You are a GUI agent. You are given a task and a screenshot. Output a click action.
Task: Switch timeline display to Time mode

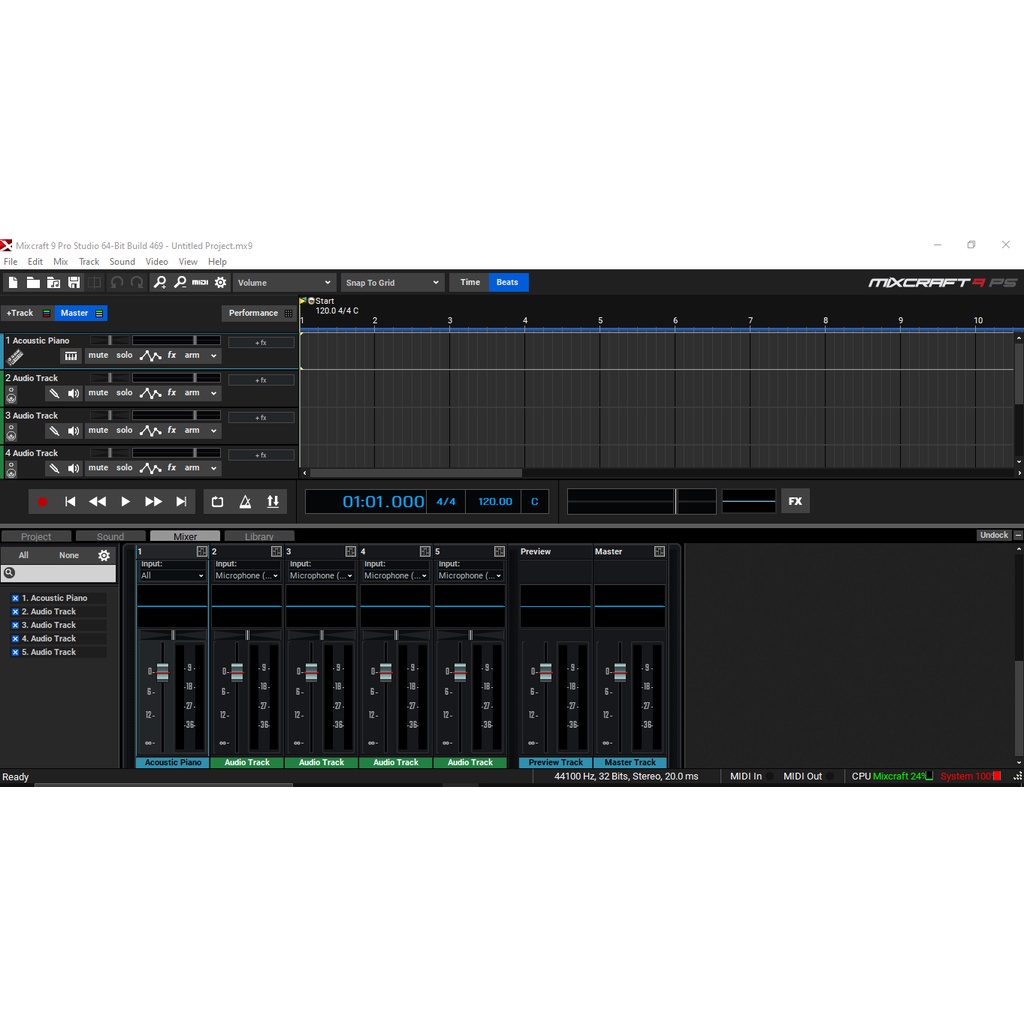tap(470, 282)
